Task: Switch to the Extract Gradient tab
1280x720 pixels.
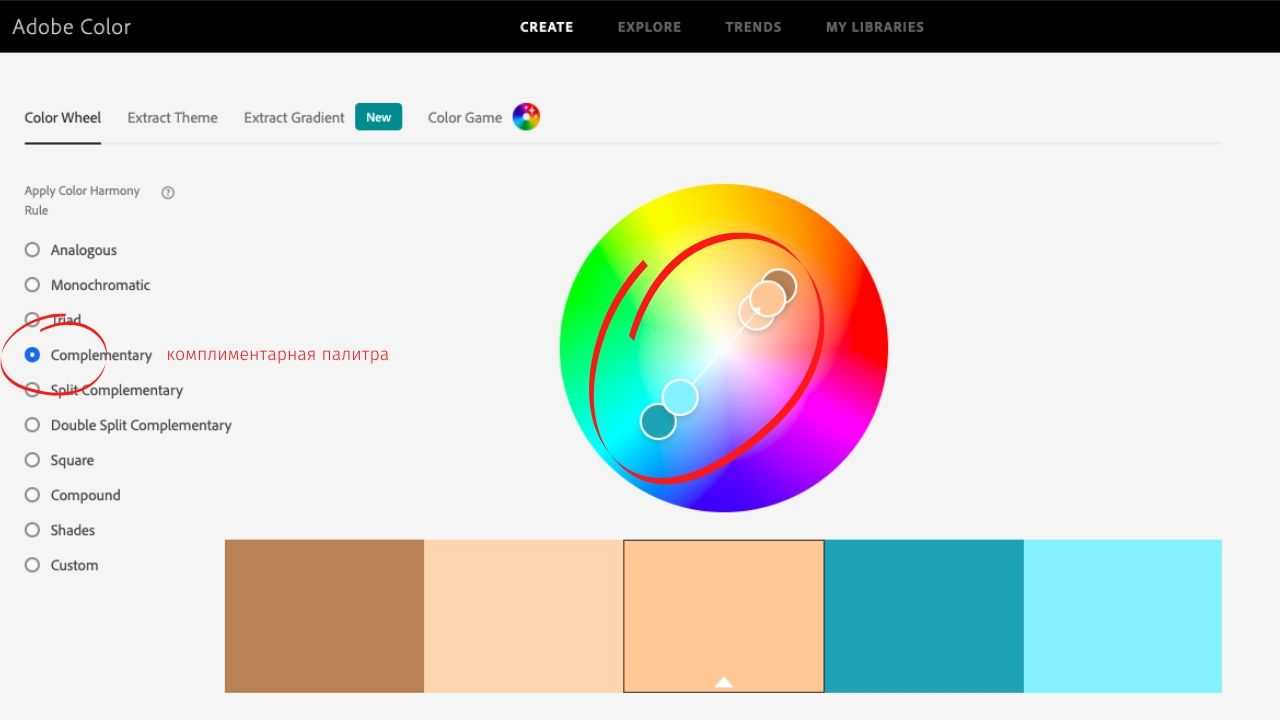Action: point(294,117)
